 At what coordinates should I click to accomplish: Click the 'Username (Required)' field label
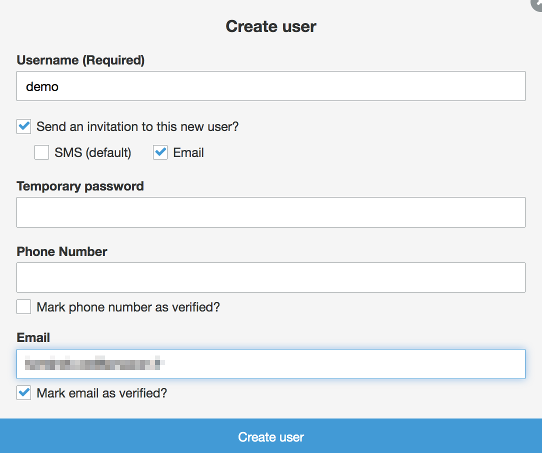(81, 60)
